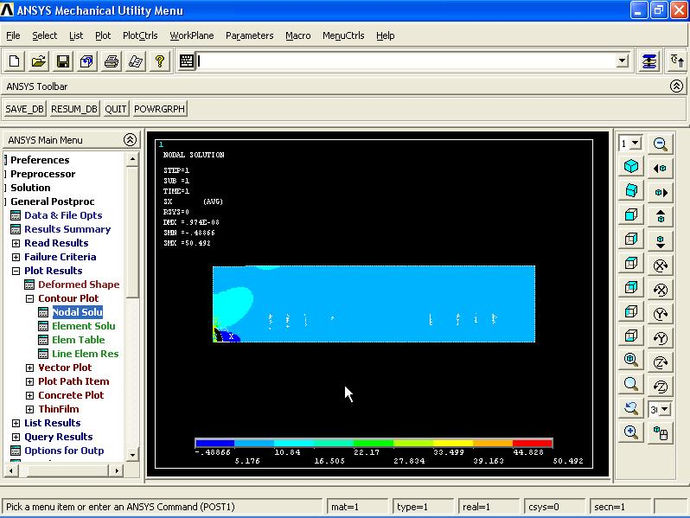Click the Pan Model Right icon
The width and height of the screenshot is (690, 518).
pyautogui.click(x=660, y=192)
